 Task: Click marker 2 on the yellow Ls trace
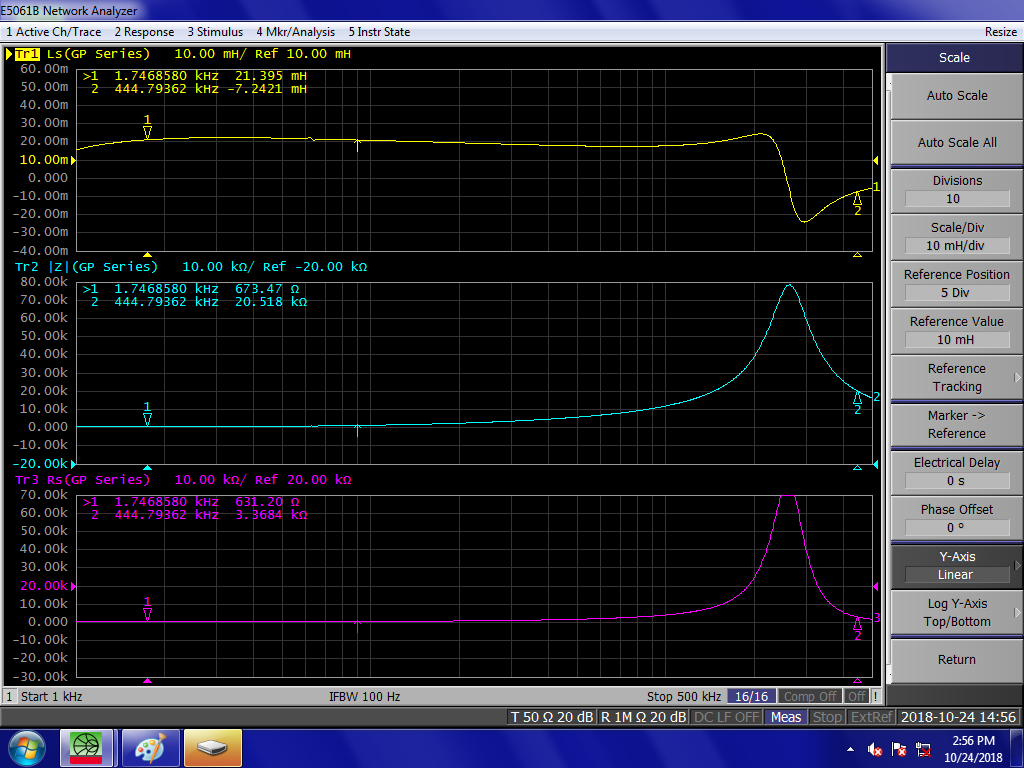click(x=857, y=203)
